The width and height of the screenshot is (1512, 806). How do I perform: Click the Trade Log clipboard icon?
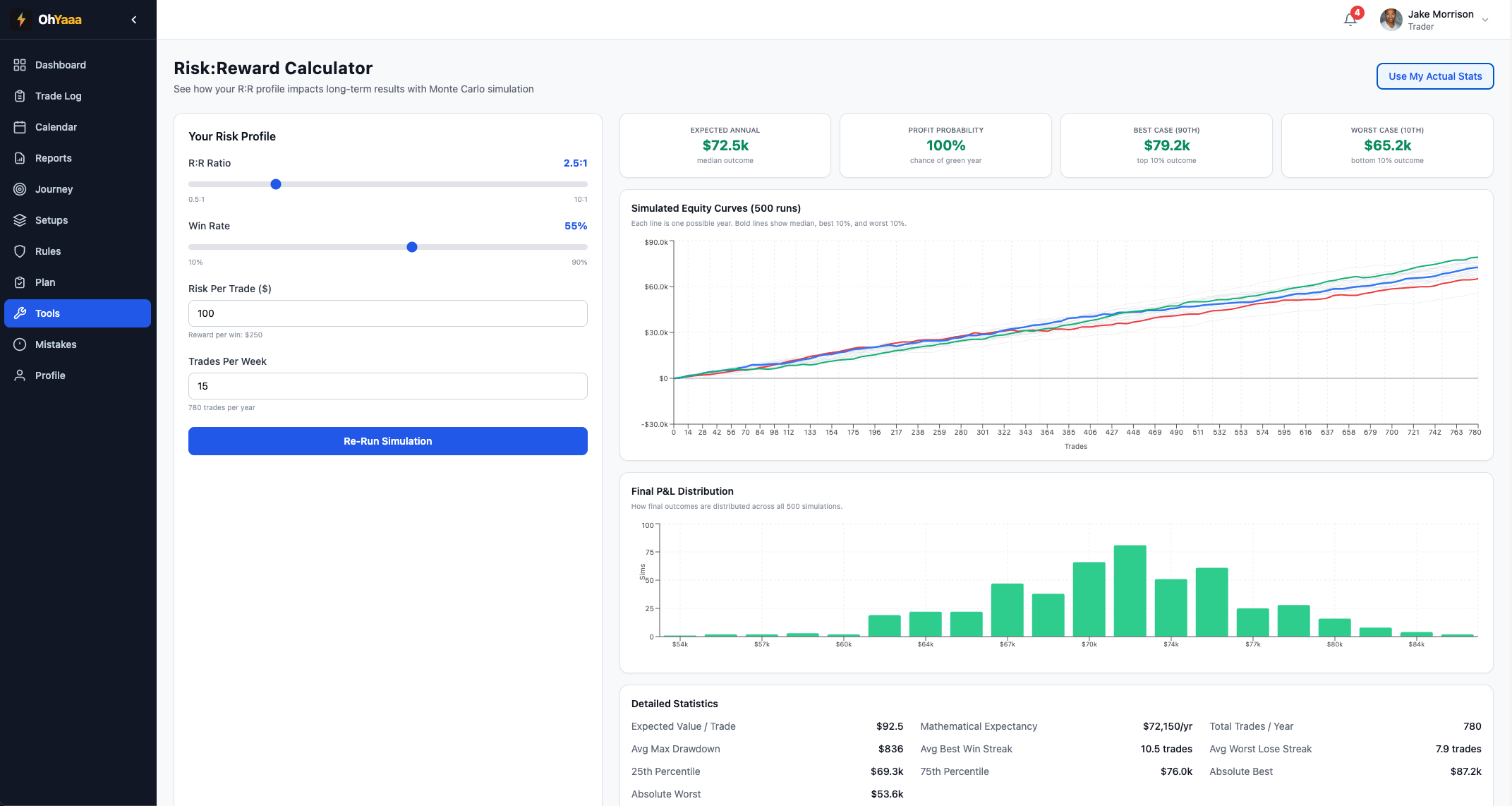pos(20,96)
